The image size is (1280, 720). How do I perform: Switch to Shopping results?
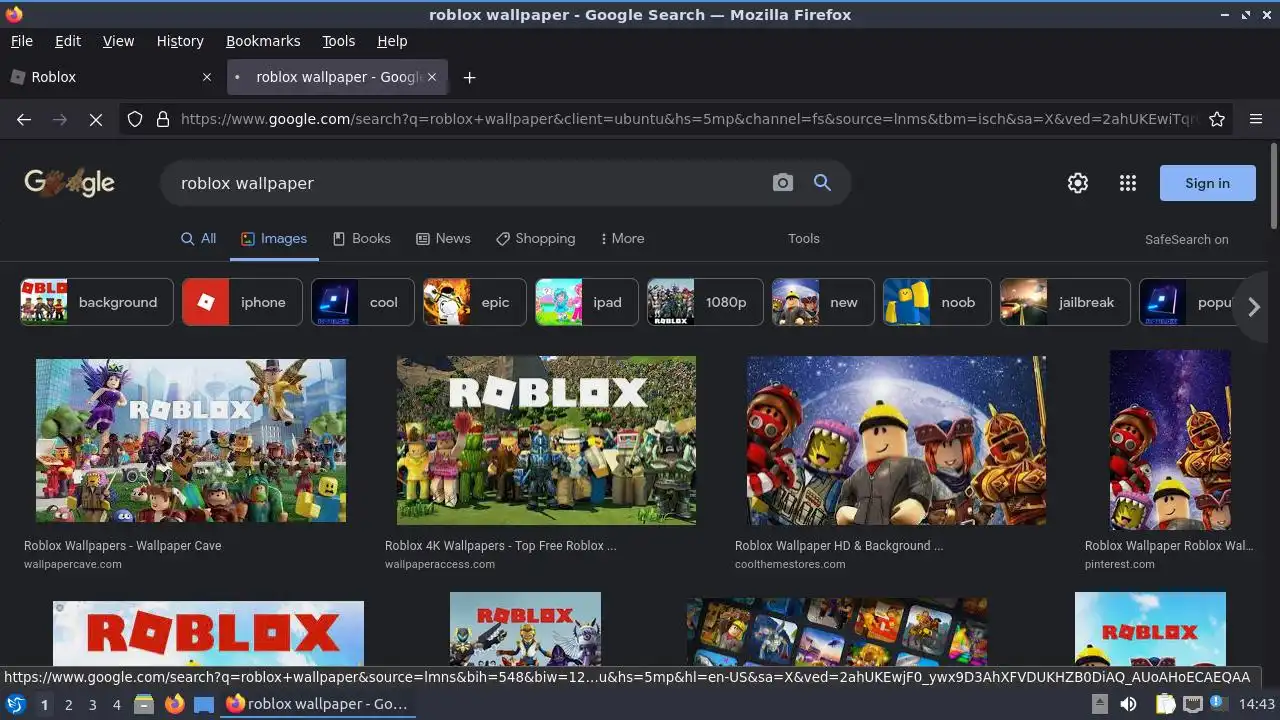pos(535,239)
